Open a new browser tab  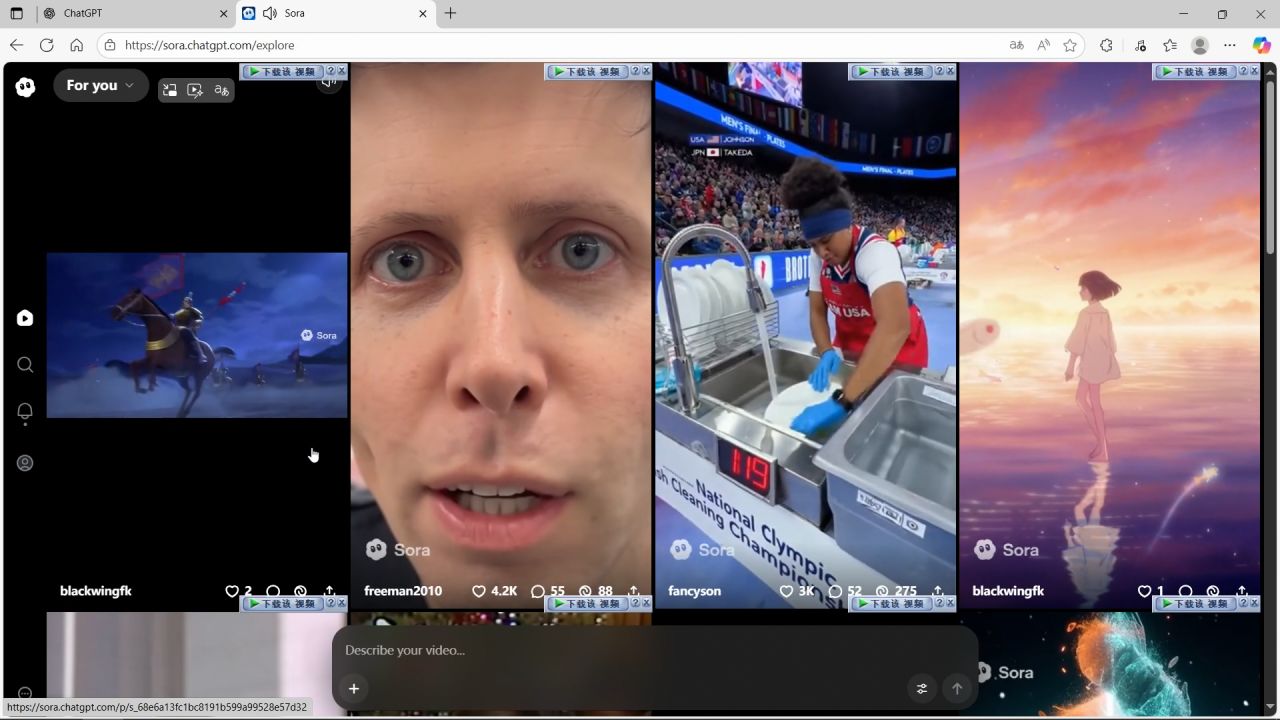coord(451,14)
